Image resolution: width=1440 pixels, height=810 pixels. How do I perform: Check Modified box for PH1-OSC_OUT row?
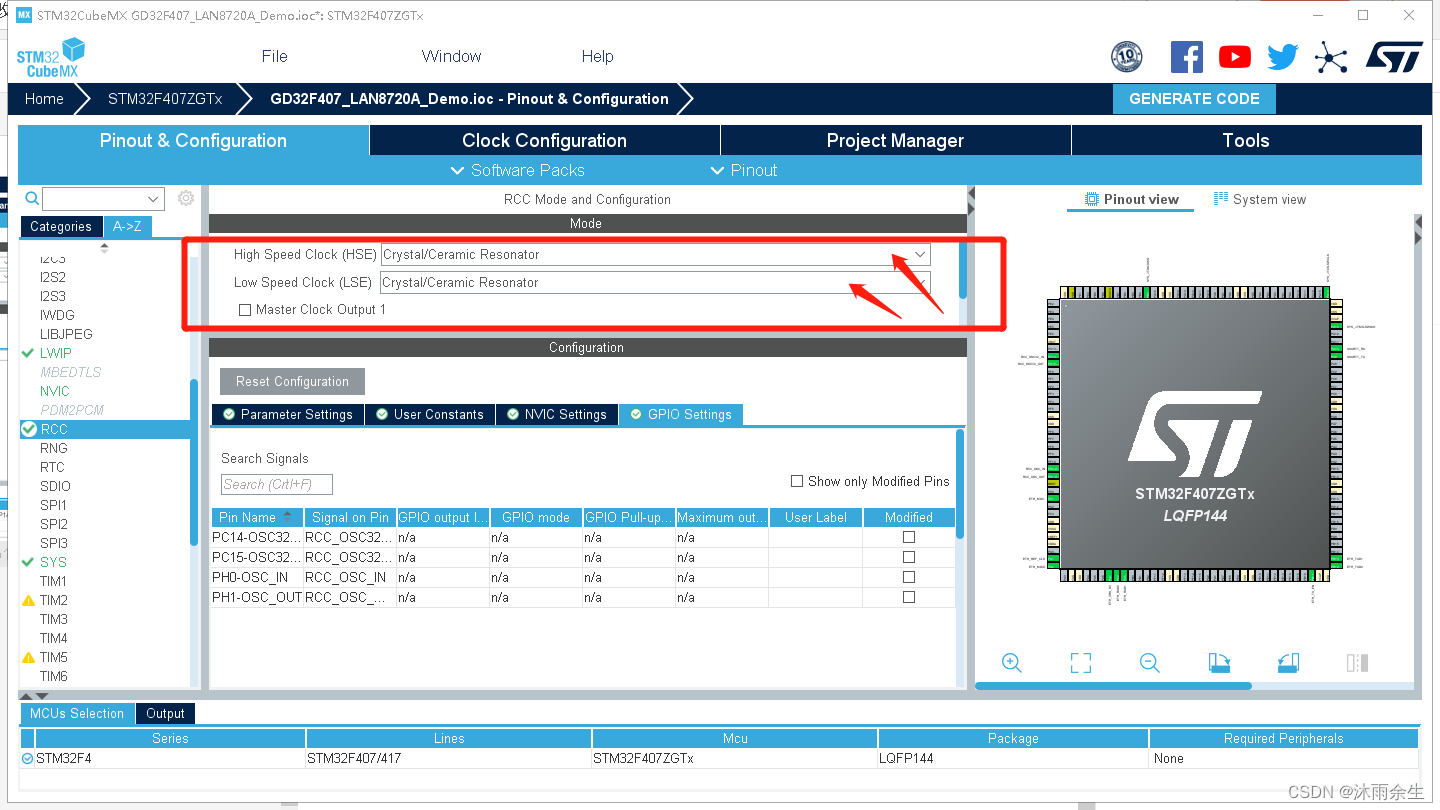[909, 597]
